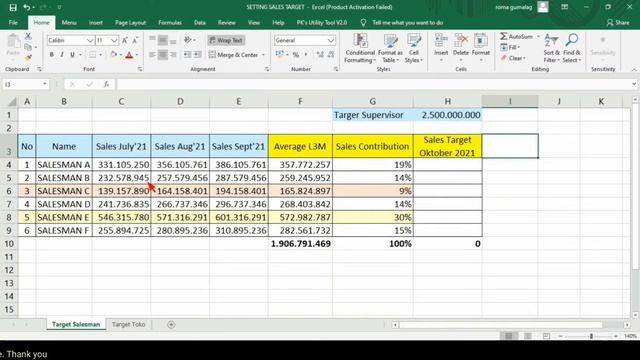
Task: Click Tell me what you want to do
Action: click(x=408, y=23)
